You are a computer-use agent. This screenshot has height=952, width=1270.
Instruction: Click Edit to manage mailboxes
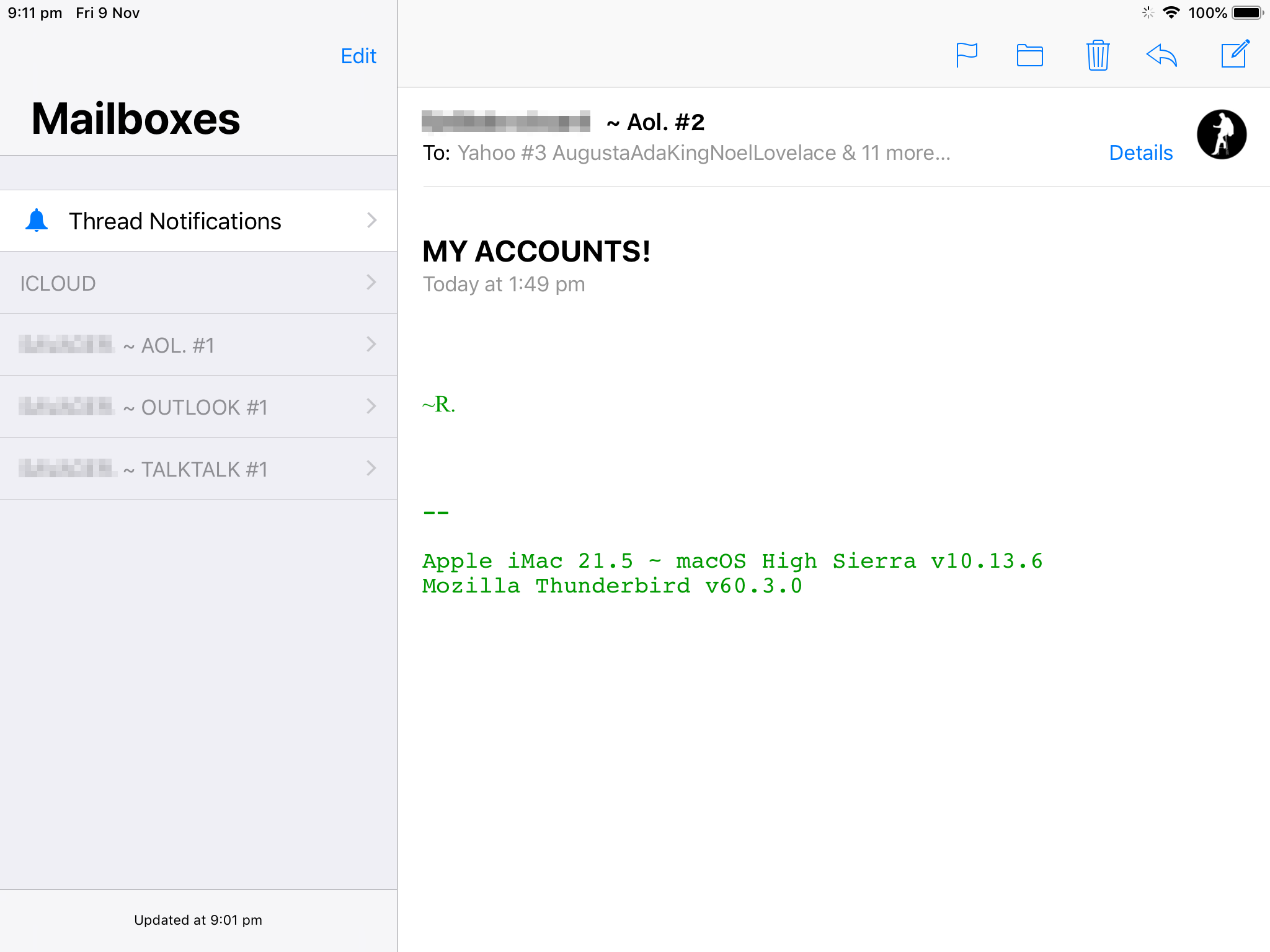357,55
